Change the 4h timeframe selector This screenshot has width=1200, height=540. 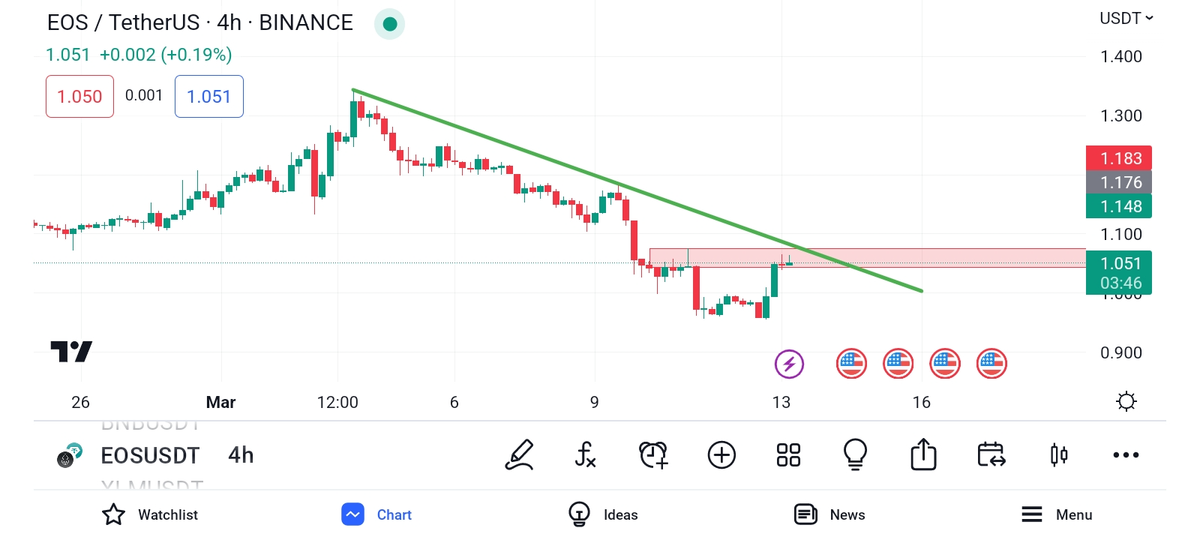pyautogui.click(x=241, y=456)
